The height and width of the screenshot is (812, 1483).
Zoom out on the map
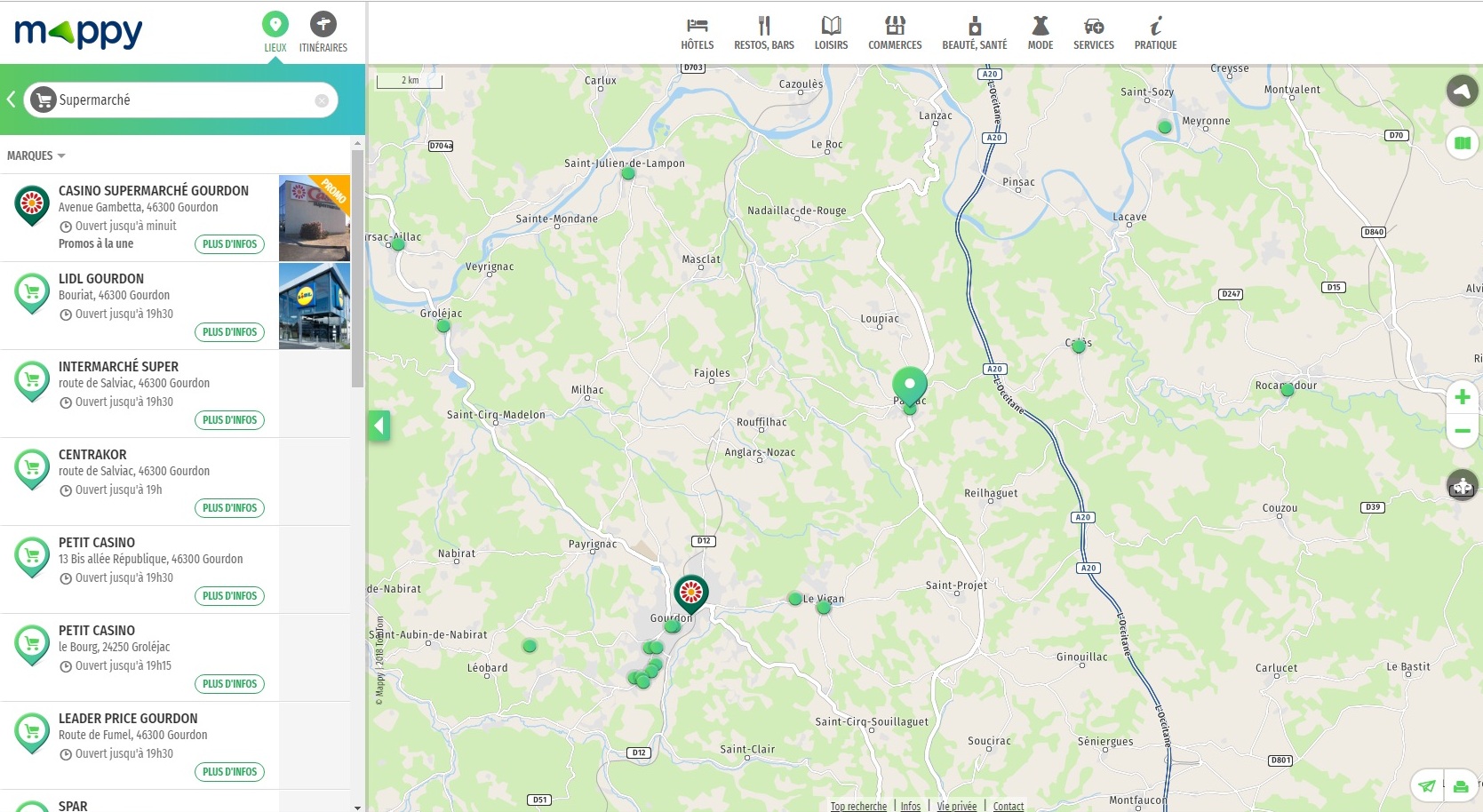click(x=1462, y=431)
